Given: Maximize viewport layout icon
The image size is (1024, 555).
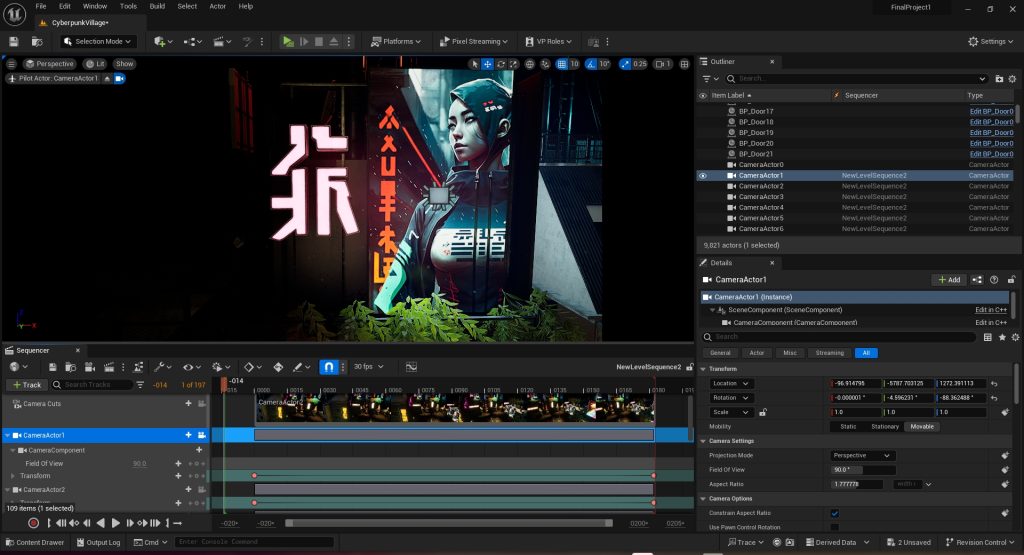Looking at the screenshot, I should click(684, 64).
